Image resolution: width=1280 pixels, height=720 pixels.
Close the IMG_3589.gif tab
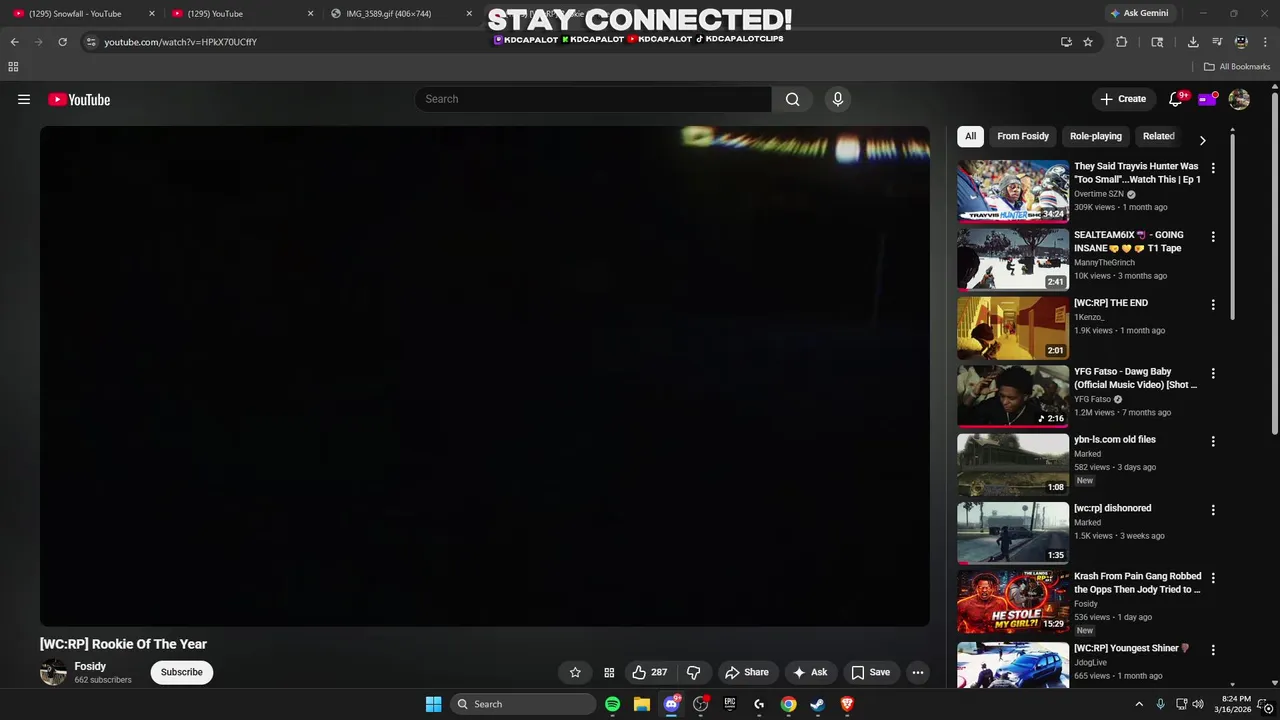[469, 14]
